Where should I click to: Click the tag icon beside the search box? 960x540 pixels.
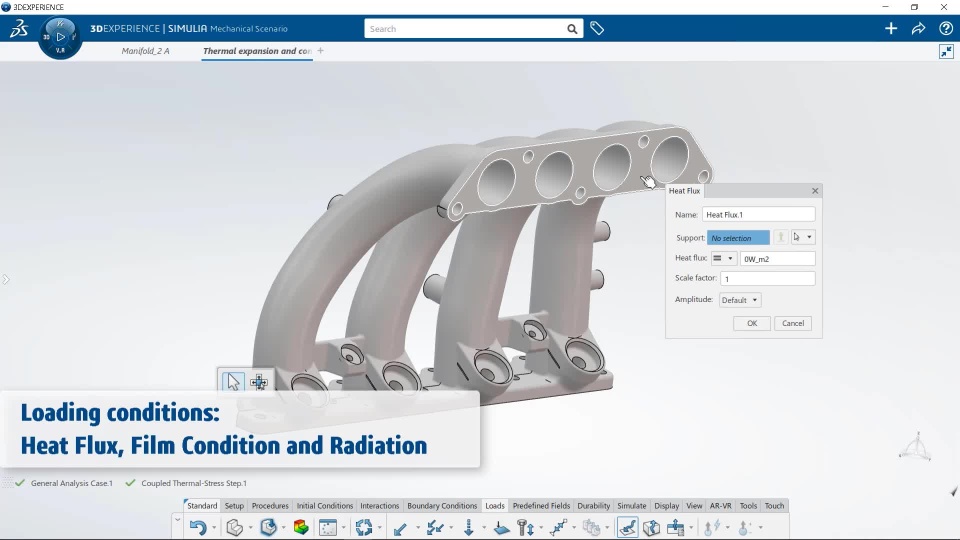pos(597,29)
